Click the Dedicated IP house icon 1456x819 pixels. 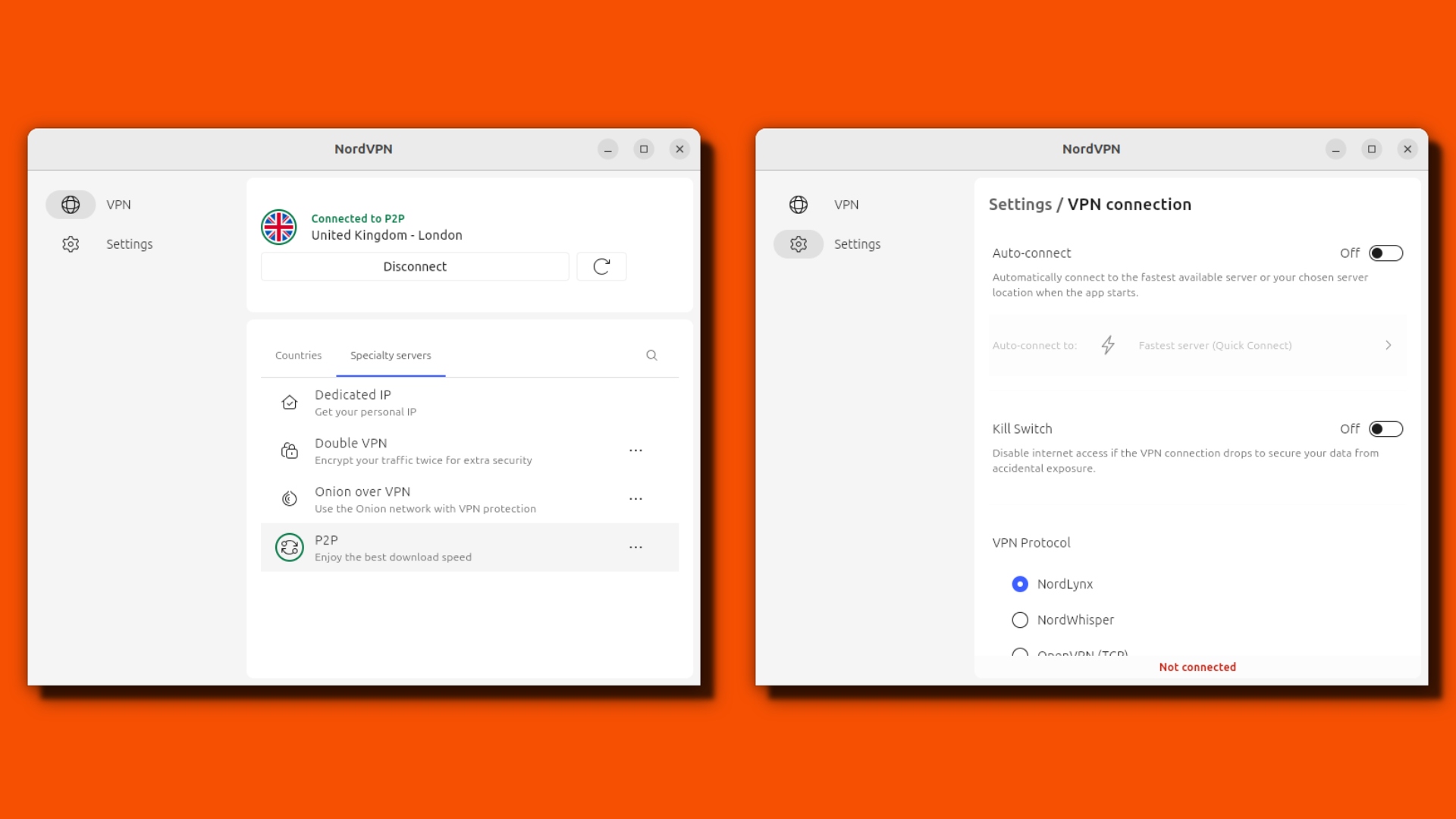[290, 403]
